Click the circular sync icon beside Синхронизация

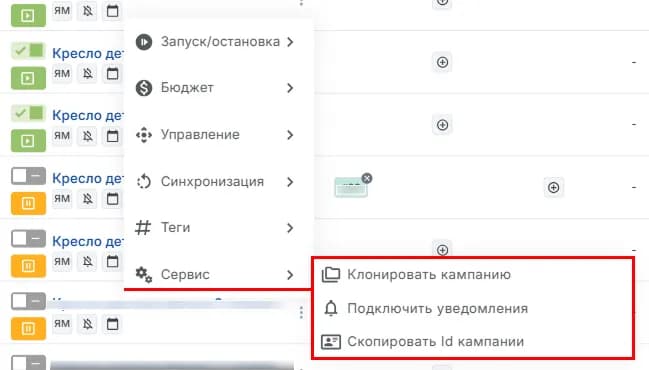(144, 181)
